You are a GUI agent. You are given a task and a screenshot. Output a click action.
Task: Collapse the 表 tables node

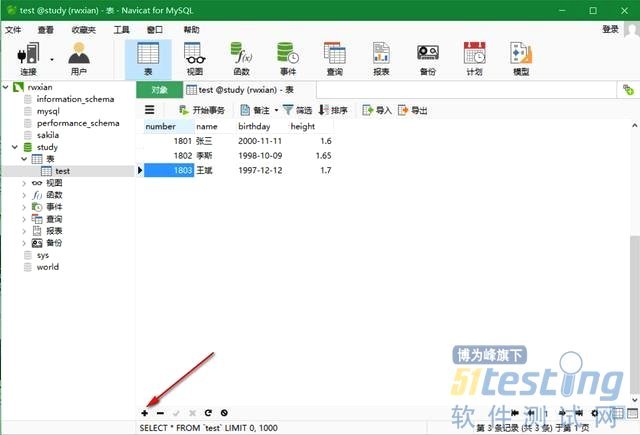[24, 159]
